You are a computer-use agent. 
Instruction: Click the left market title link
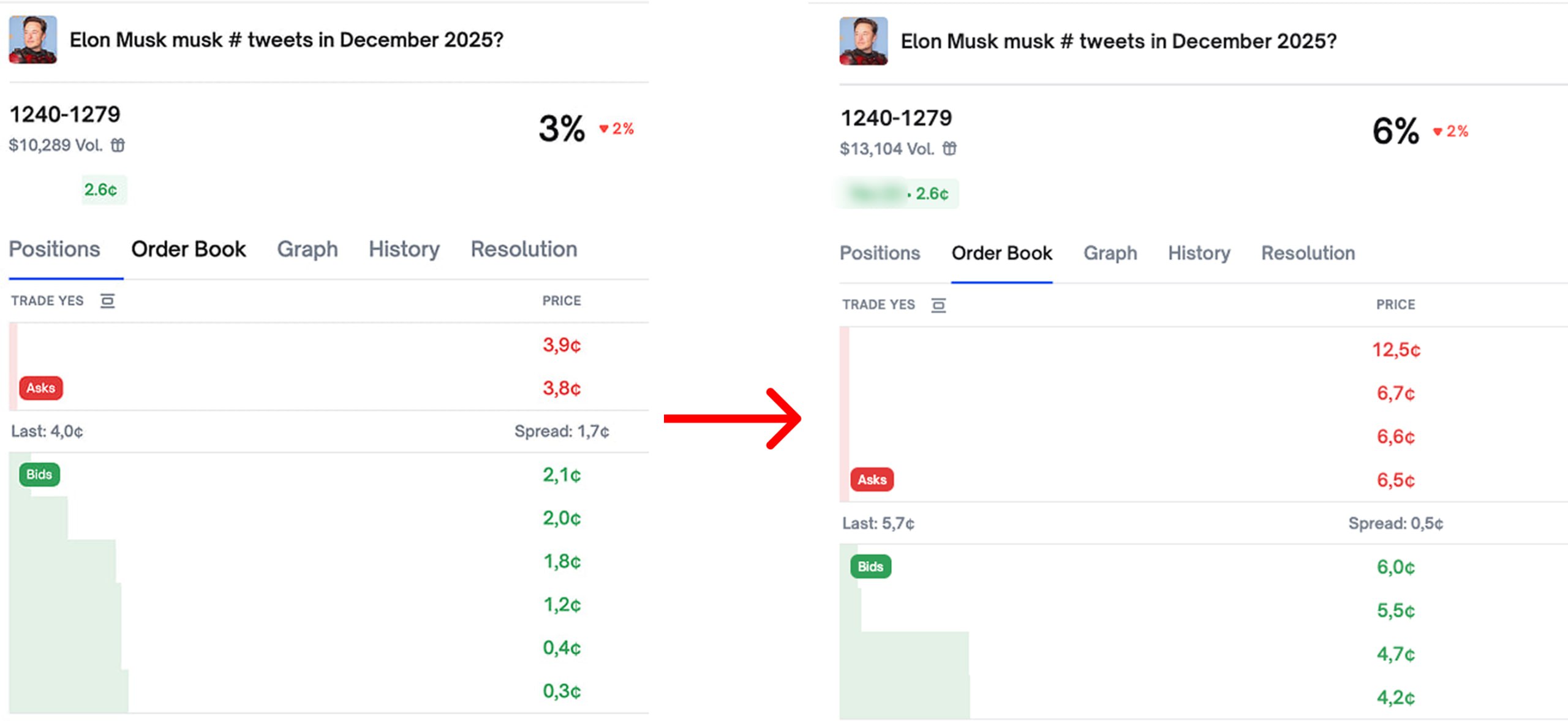pyautogui.click(x=286, y=40)
